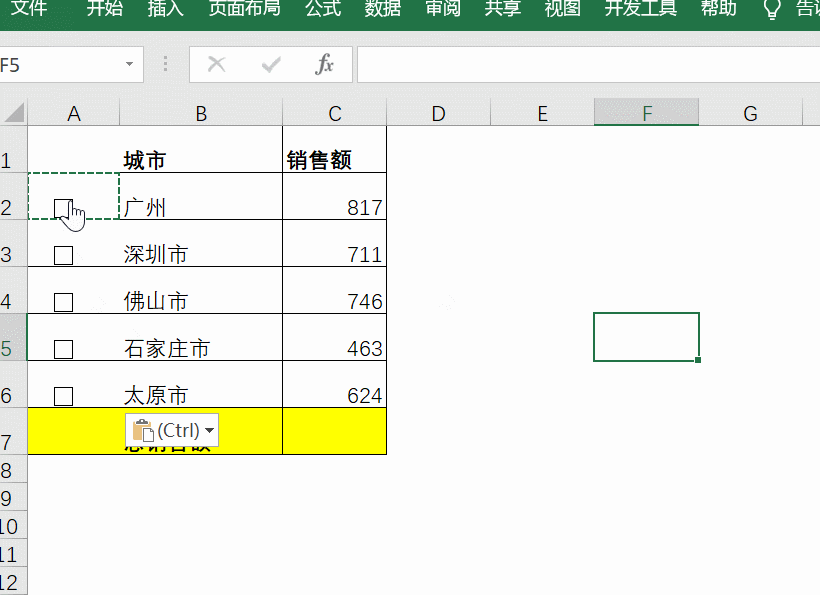
Task: Click the 城市 header cell
Action: [x=201, y=150]
